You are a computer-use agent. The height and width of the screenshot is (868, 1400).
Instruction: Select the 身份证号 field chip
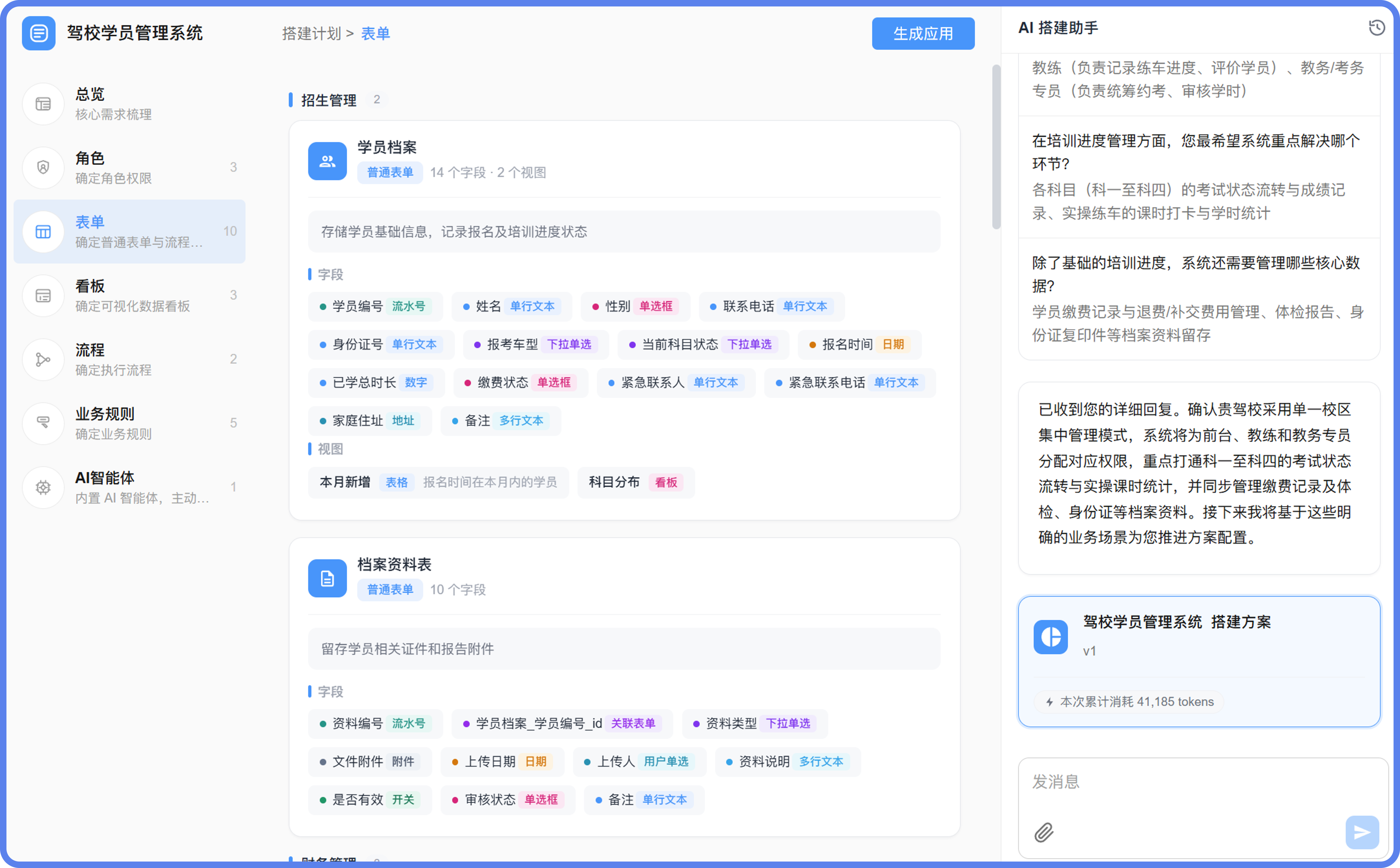[381, 345]
